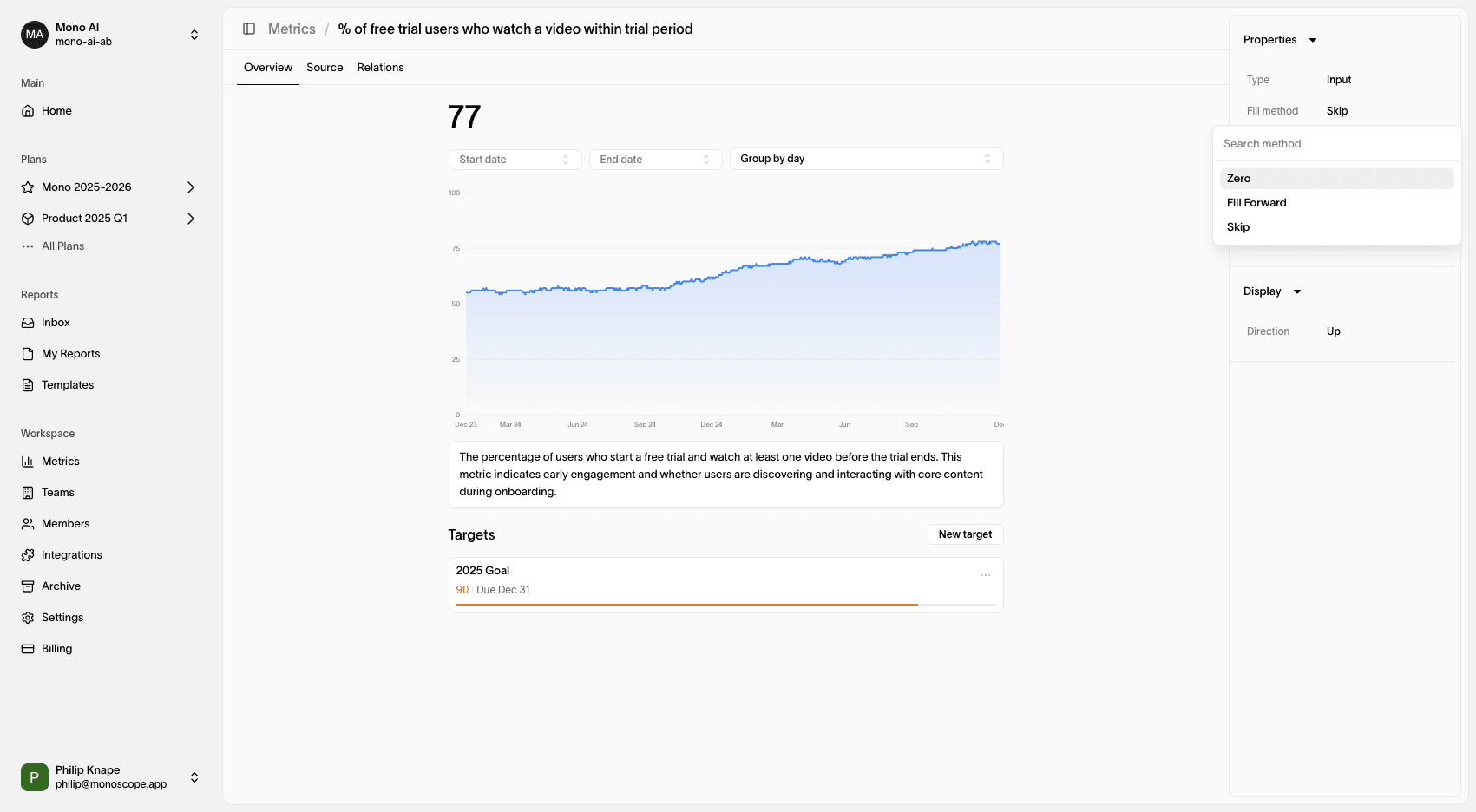1476x812 pixels.
Task: Open the Archive section
Action: tap(61, 586)
